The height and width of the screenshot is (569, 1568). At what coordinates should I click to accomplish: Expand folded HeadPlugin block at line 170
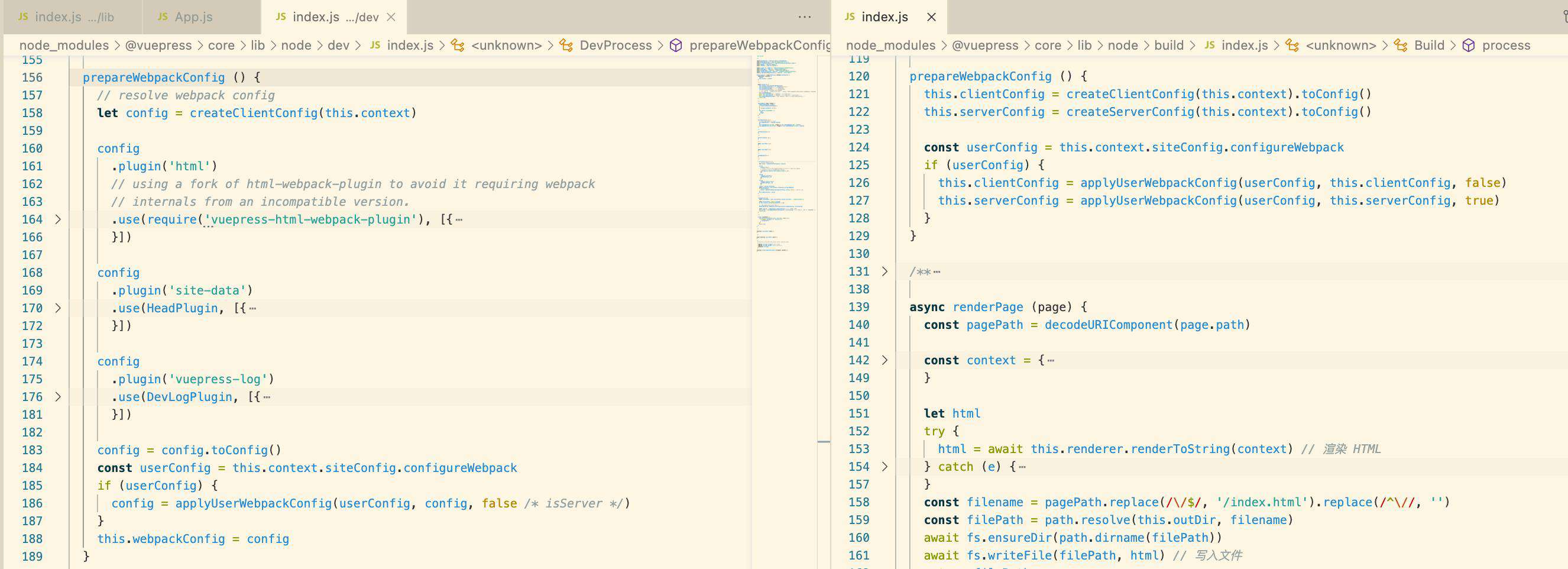(x=58, y=308)
